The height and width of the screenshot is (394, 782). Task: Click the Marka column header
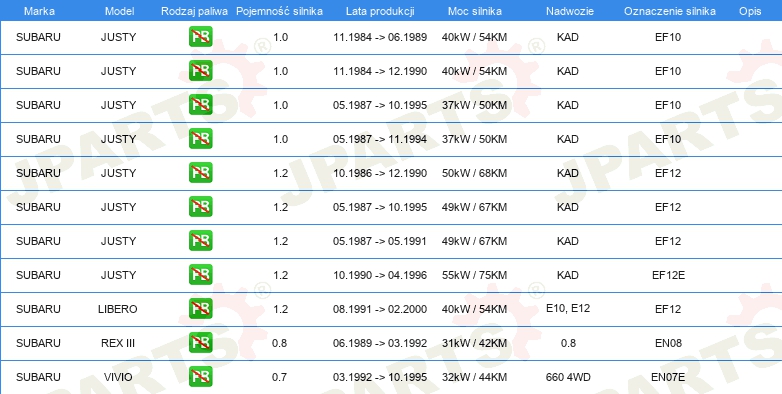tap(40, 11)
